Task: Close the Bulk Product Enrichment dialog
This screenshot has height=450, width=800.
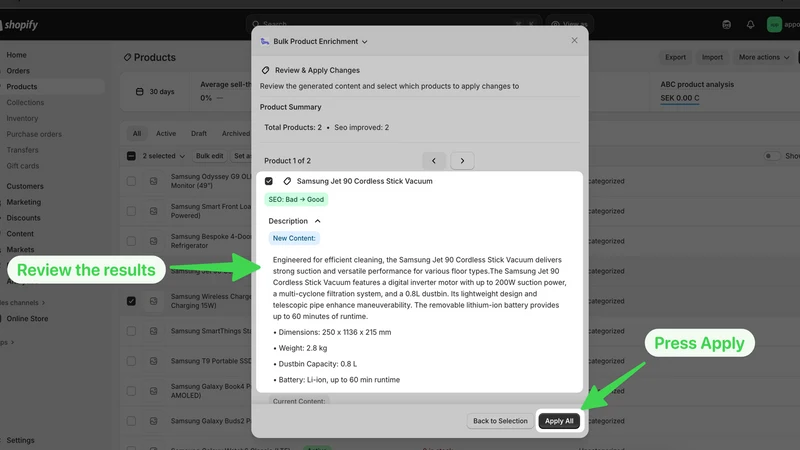Action: (574, 40)
